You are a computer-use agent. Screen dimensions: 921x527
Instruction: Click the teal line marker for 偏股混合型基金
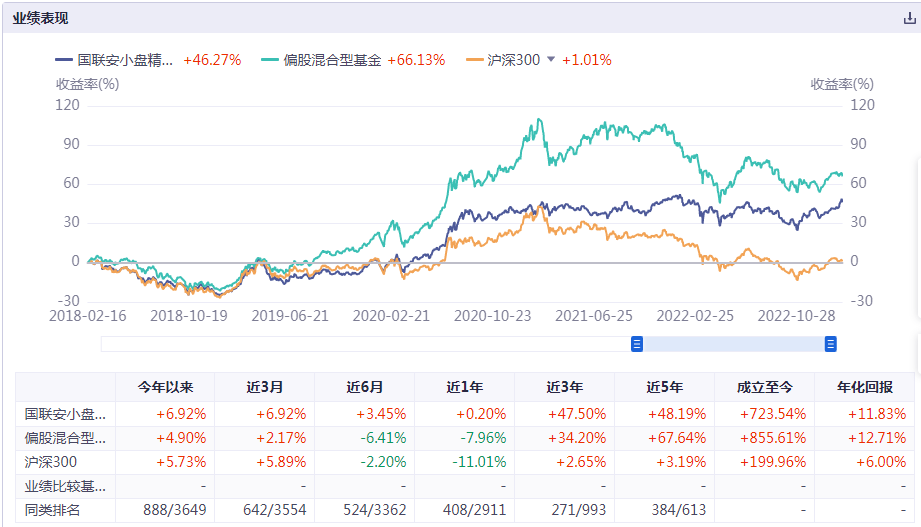(270, 60)
